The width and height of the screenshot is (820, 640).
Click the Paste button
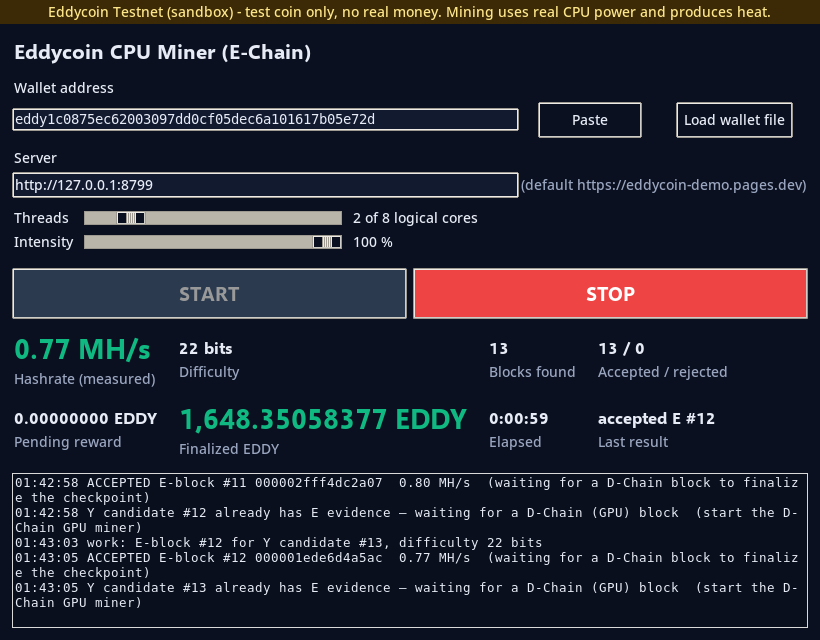pos(589,120)
